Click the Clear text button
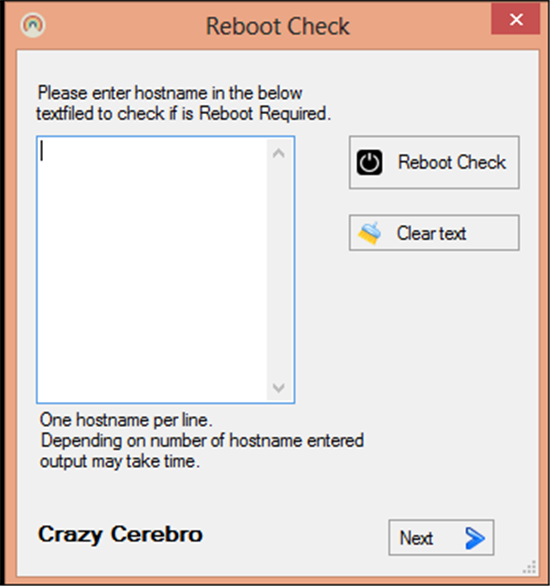550x586 pixels. (434, 232)
